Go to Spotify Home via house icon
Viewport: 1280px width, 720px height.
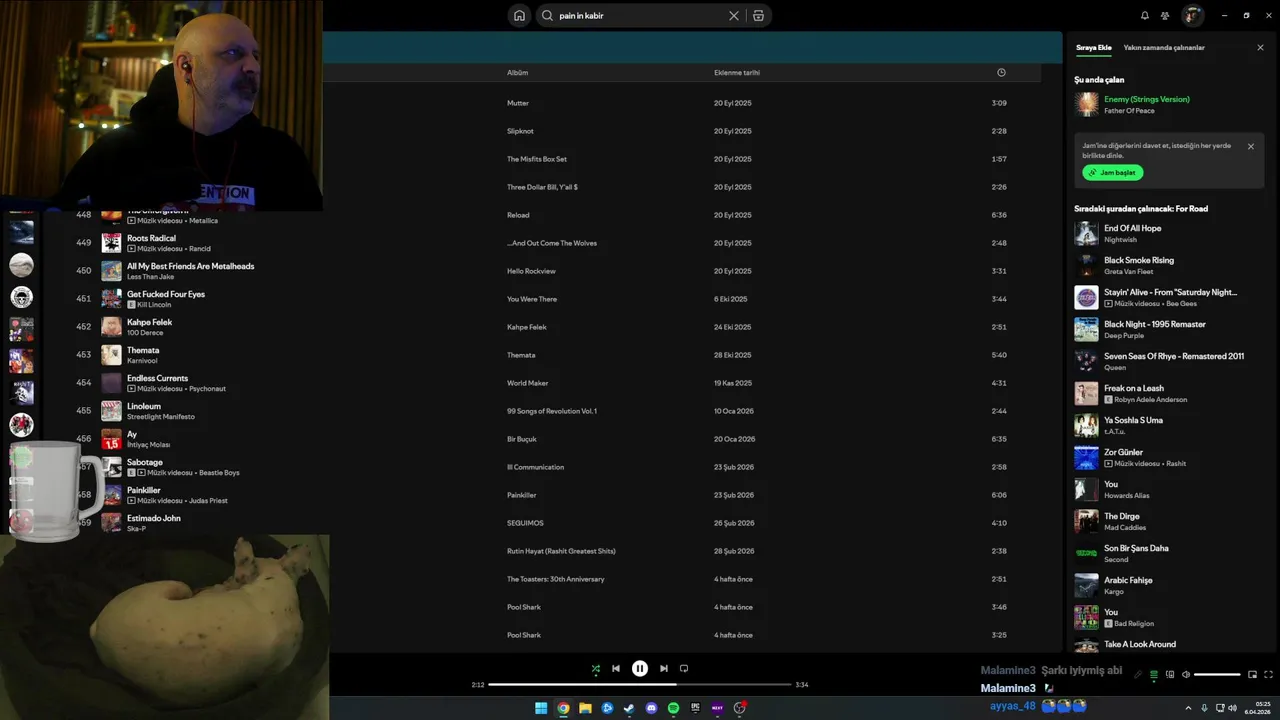point(519,16)
